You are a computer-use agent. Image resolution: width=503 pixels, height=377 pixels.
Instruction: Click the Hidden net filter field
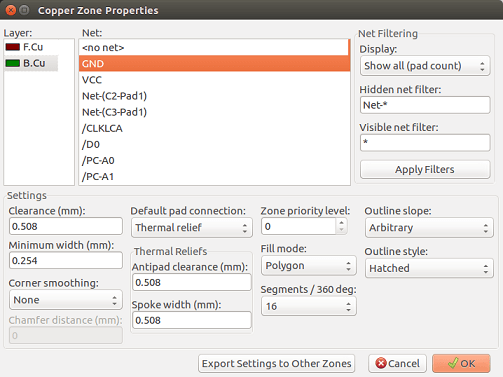[425, 105]
